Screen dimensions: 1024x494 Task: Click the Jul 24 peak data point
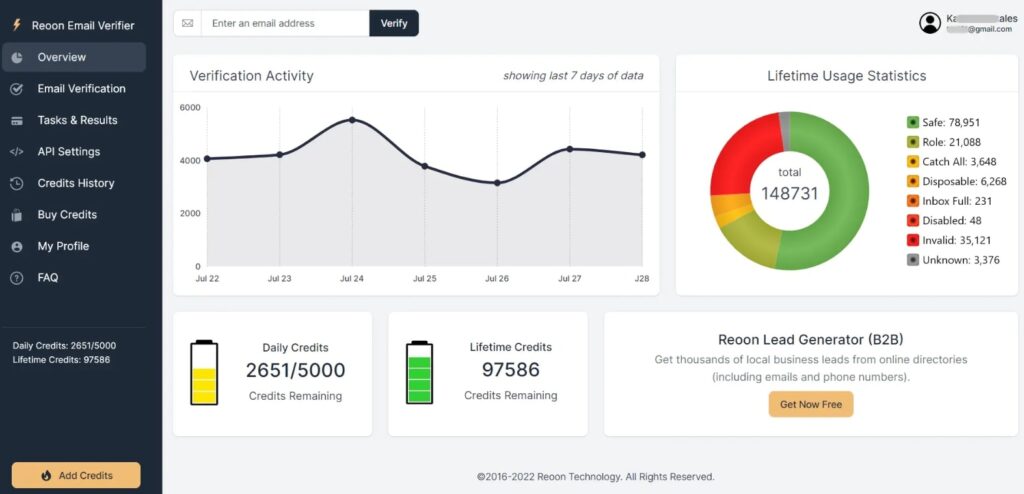click(352, 120)
